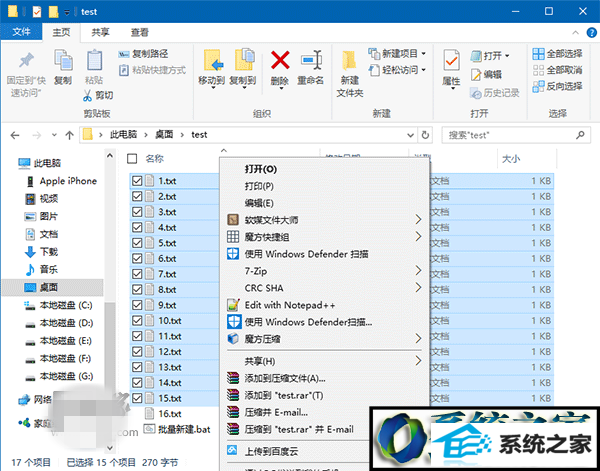Click Edit (编辑) in the ribbon
This screenshot has height=471, width=600.
(486, 75)
